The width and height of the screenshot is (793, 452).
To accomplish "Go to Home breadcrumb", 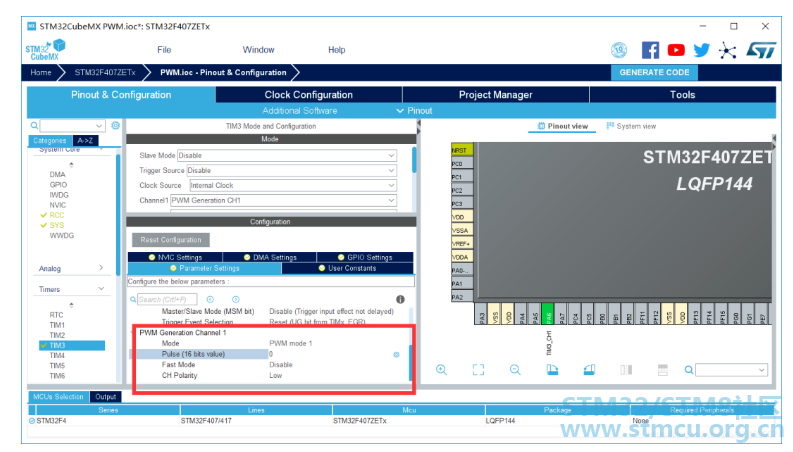I will (x=40, y=72).
